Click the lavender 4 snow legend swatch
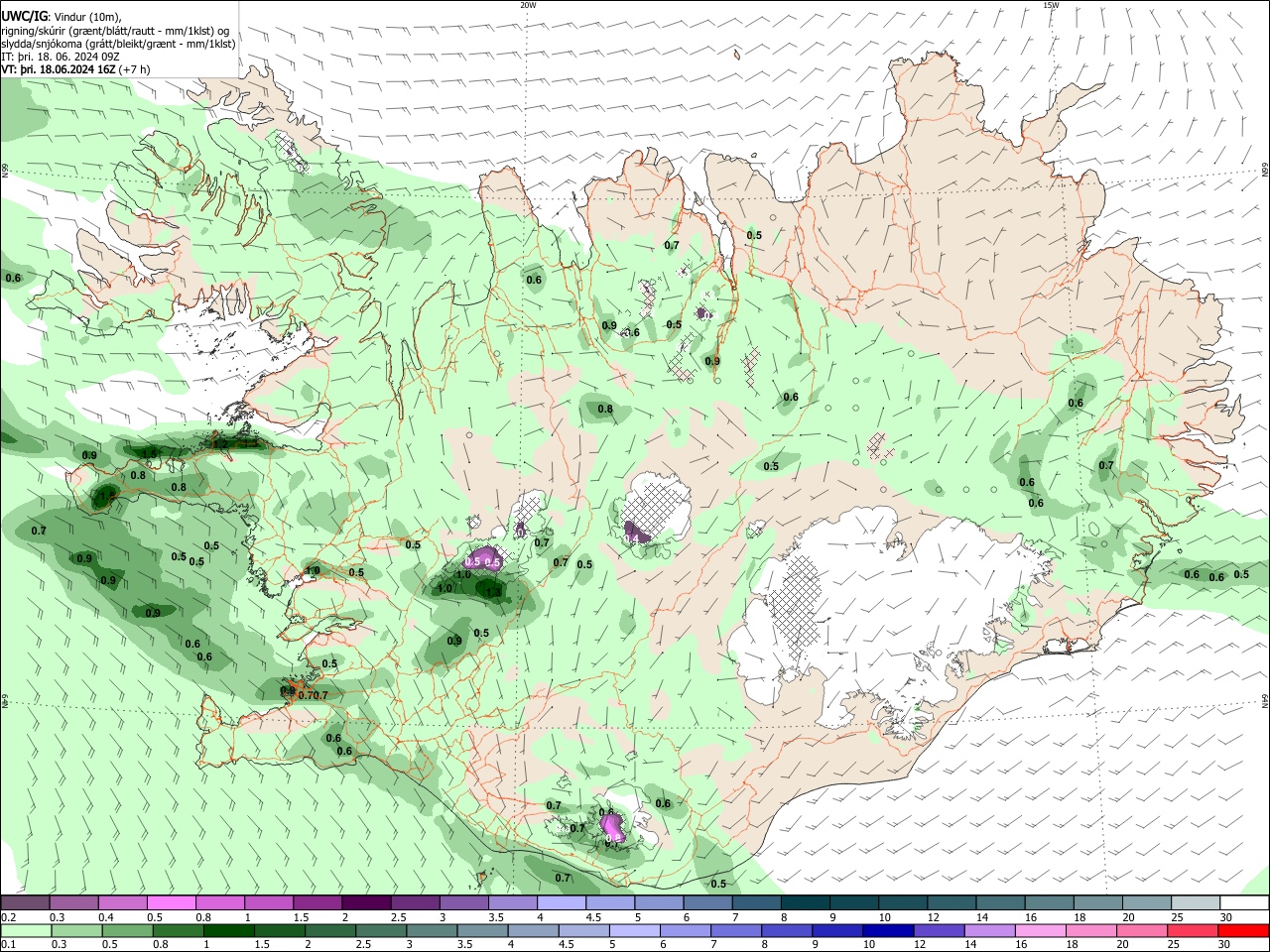The width and height of the screenshot is (1270, 952). click(562, 902)
